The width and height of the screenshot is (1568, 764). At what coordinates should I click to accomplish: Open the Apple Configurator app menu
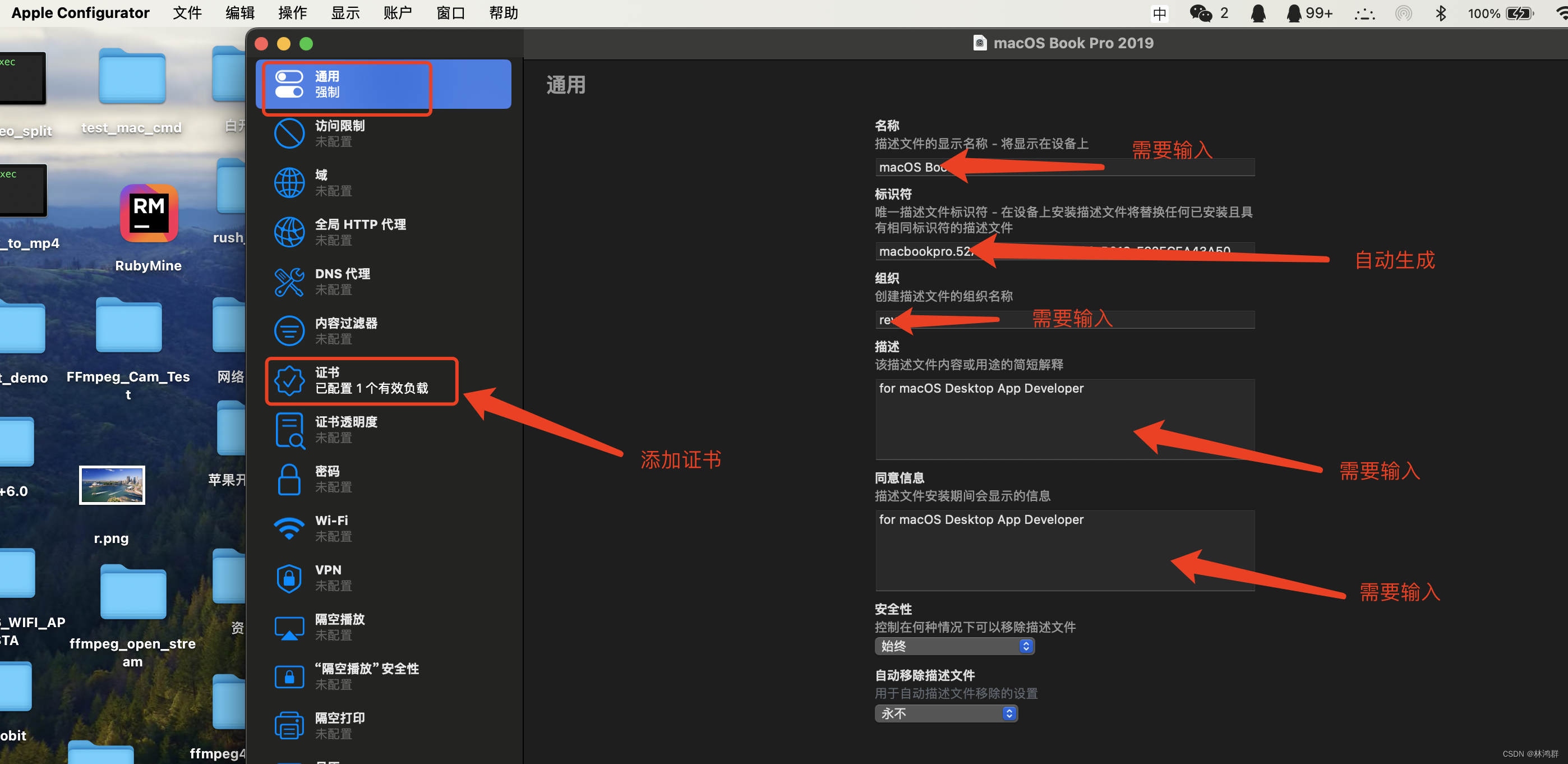pyautogui.click(x=80, y=13)
